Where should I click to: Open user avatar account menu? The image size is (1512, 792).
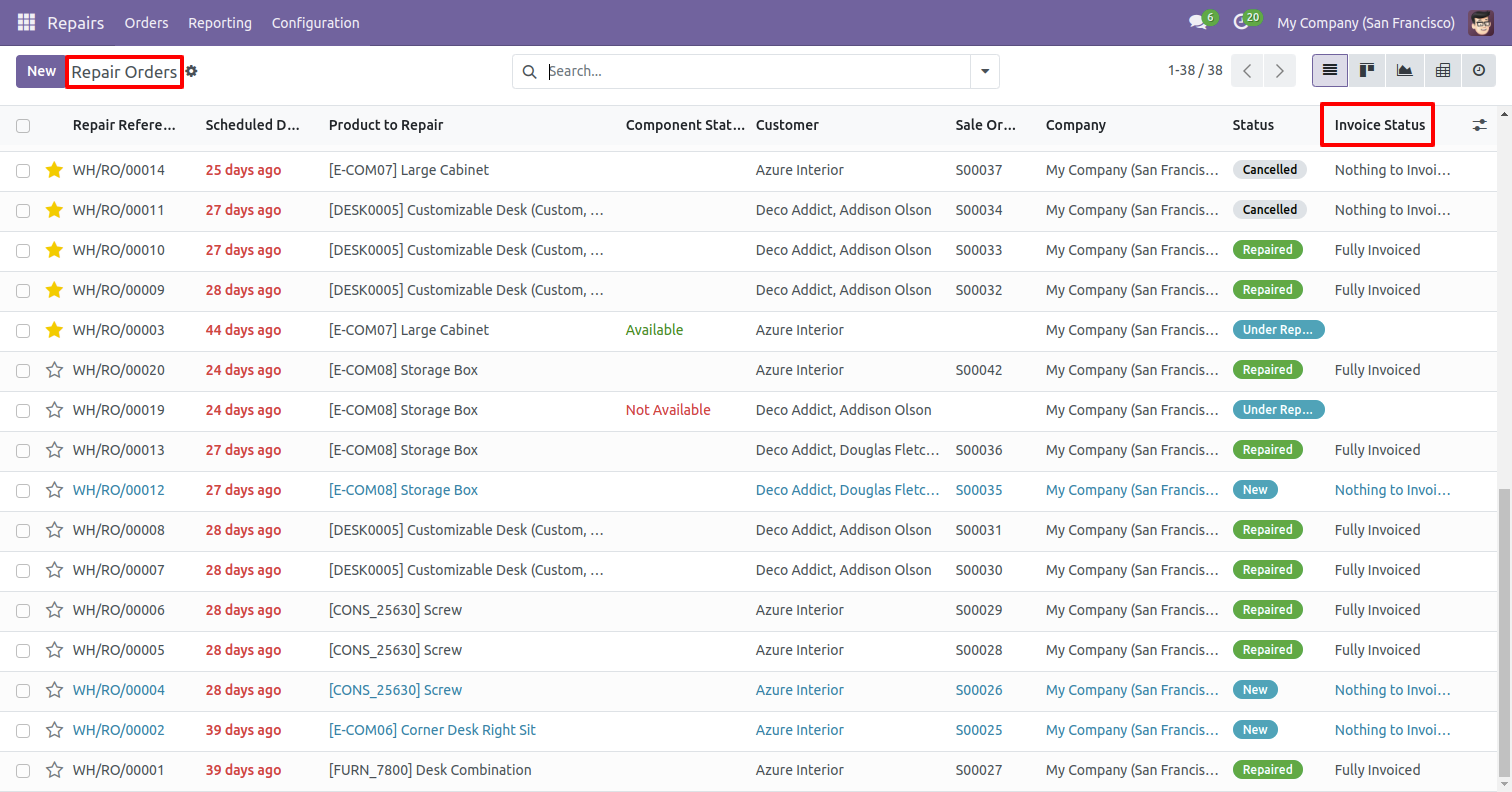[x=1481, y=22]
